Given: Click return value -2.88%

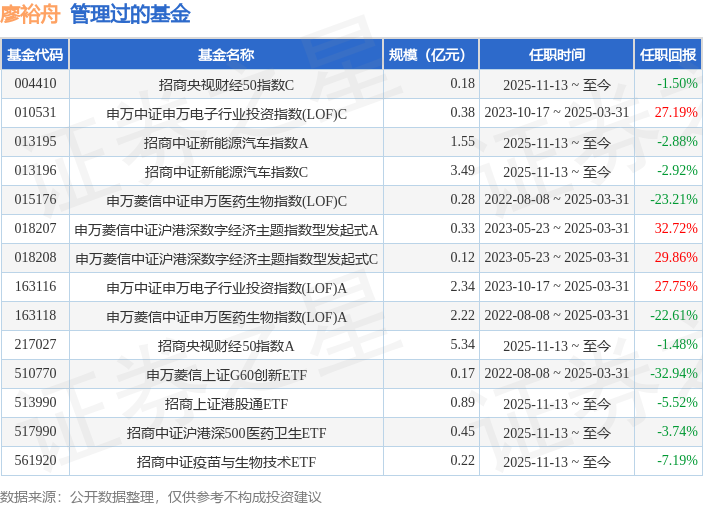Looking at the screenshot, I should (677, 141).
